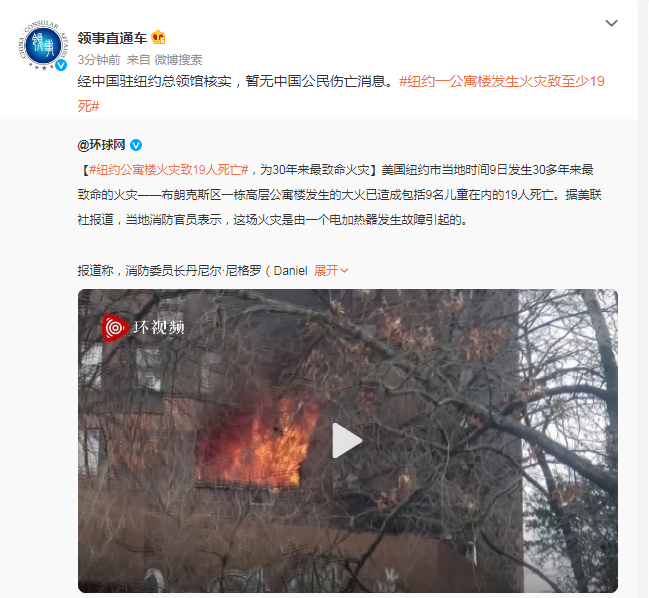Click the 3分钟前 timestamp
This screenshot has width=649, height=598.
pyautogui.click(x=99, y=60)
